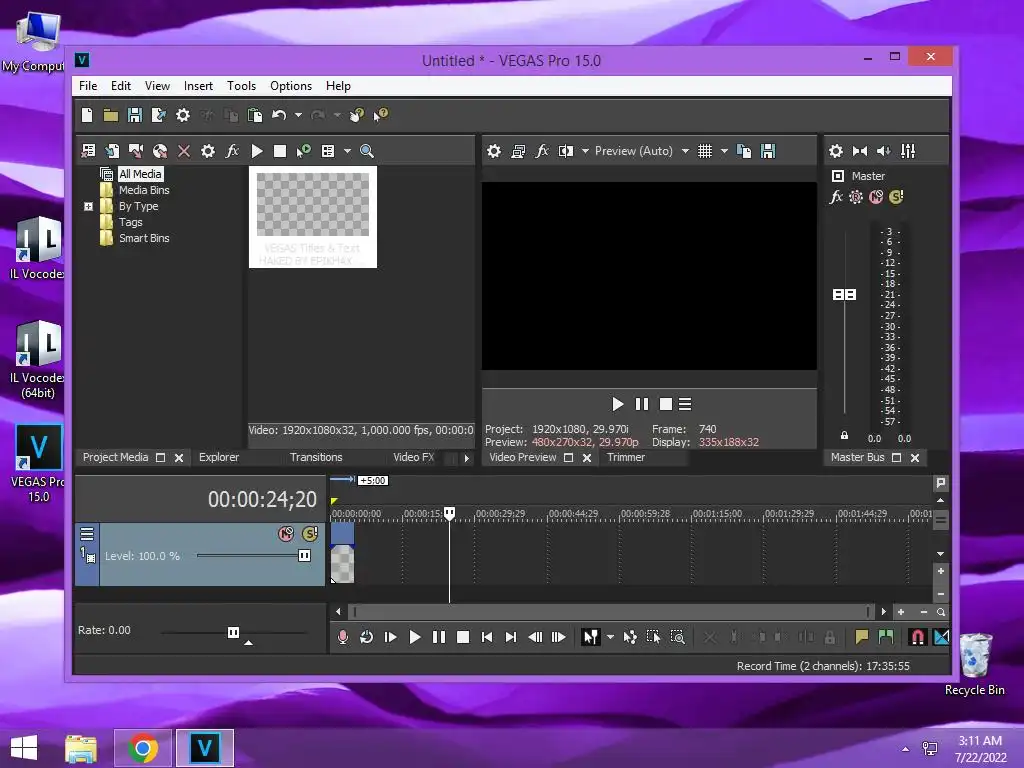The image size is (1024, 768).
Task: Start media preview in Project Media panel
Action: [x=257, y=152]
